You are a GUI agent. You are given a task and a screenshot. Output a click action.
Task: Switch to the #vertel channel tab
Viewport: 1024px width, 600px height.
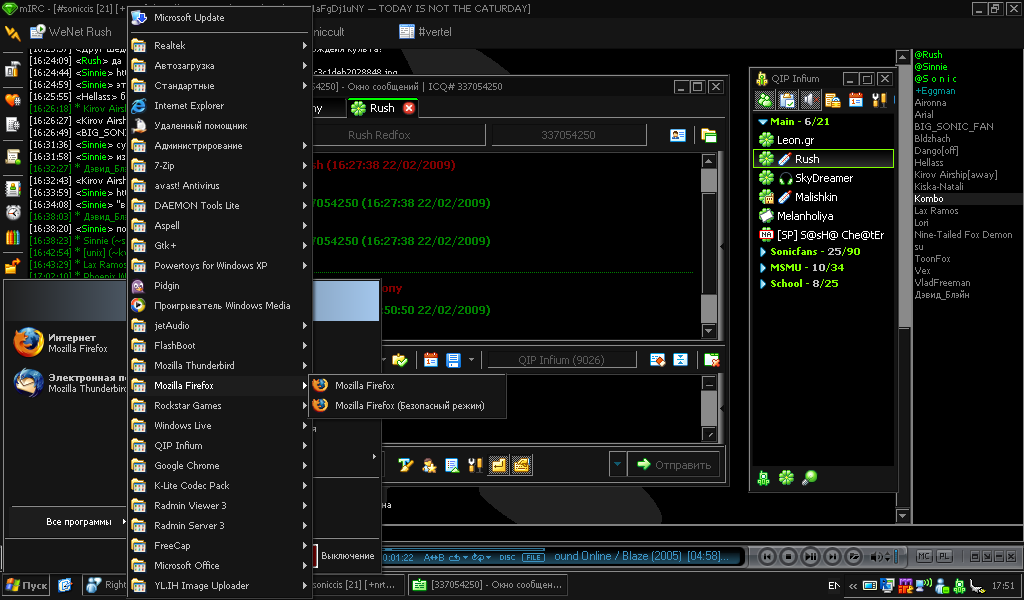click(x=426, y=31)
